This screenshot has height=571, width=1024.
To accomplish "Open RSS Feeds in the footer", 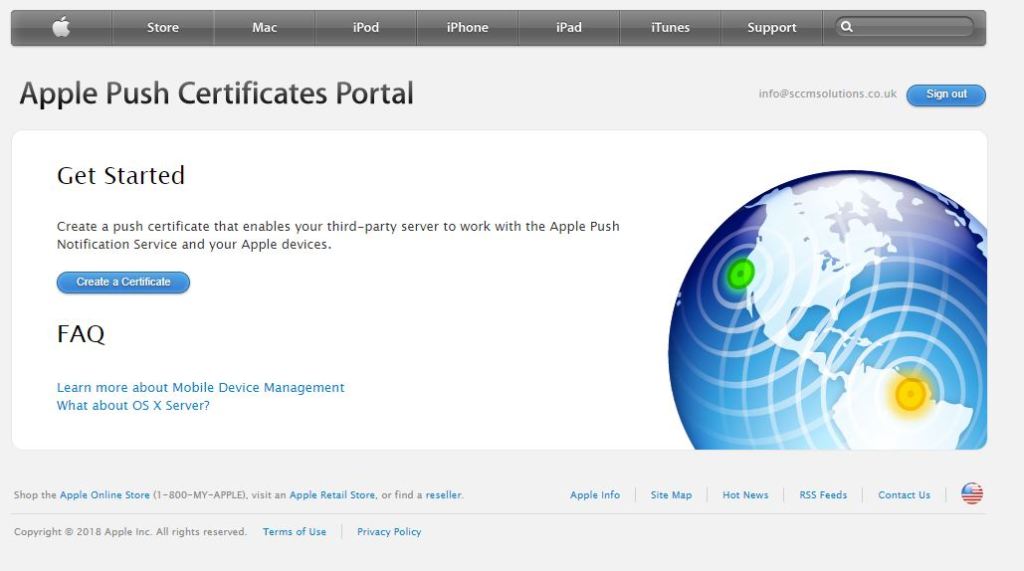I will [823, 495].
